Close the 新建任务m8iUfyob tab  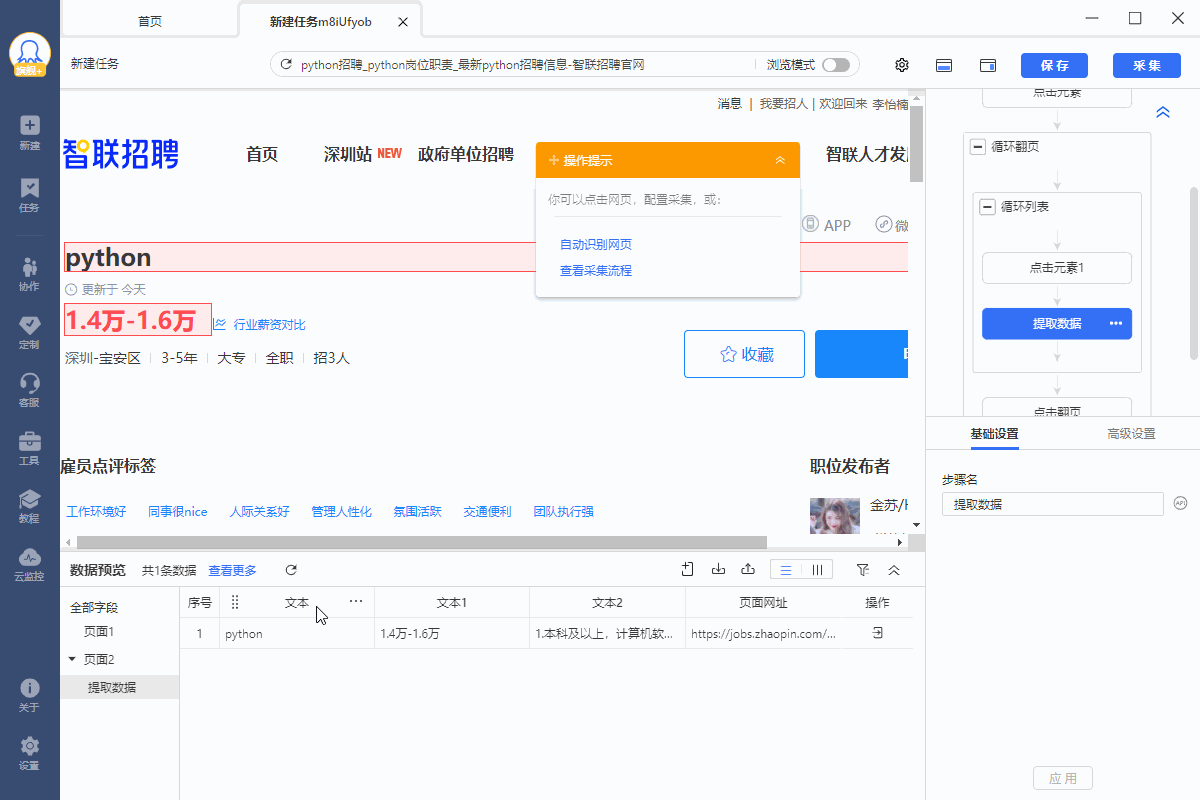click(402, 21)
